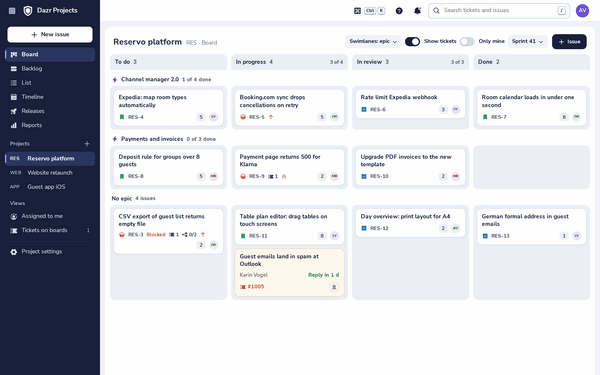This screenshot has height=375, width=600.
Task: Open the Backlog page
Action: coord(50,69)
